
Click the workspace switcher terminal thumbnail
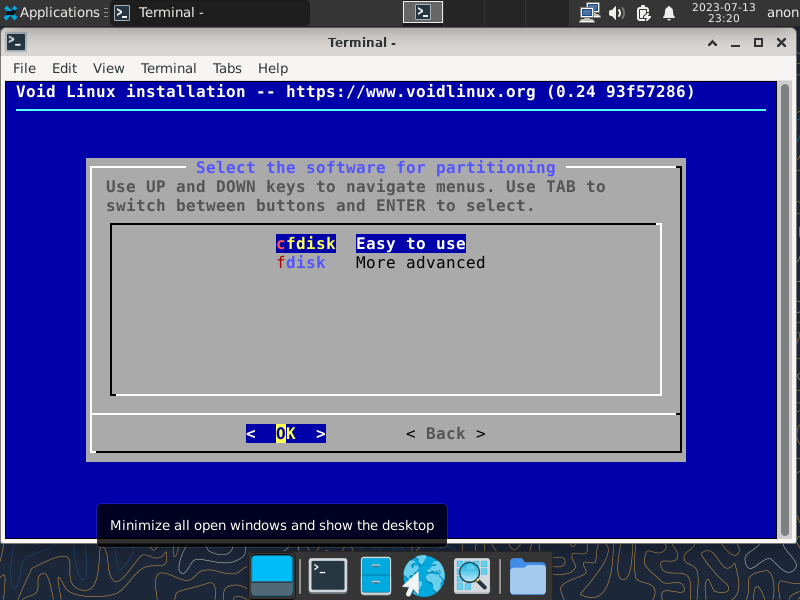point(422,12)
